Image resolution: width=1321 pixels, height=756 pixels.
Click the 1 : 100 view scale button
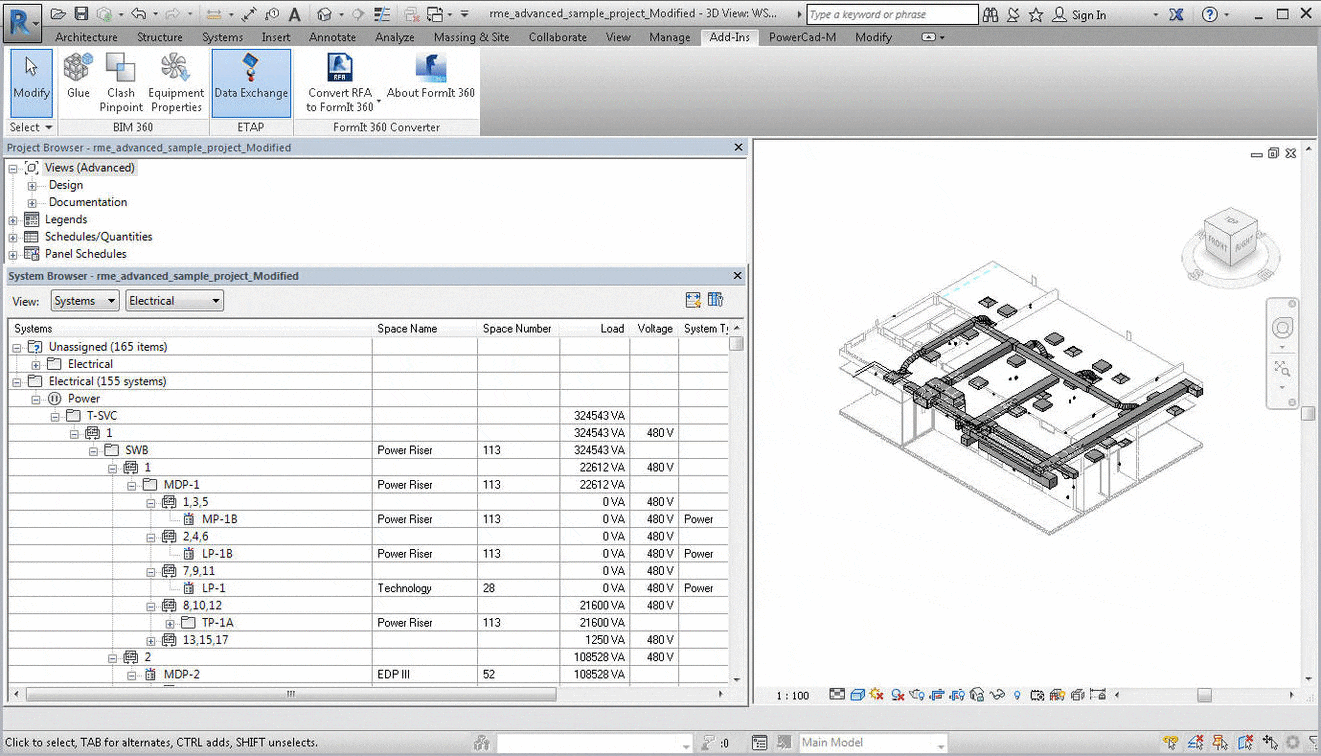pos(793,695)
